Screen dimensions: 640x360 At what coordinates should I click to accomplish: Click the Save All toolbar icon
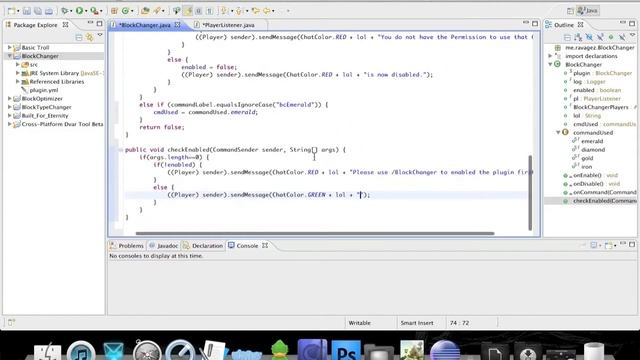(38, 11)
